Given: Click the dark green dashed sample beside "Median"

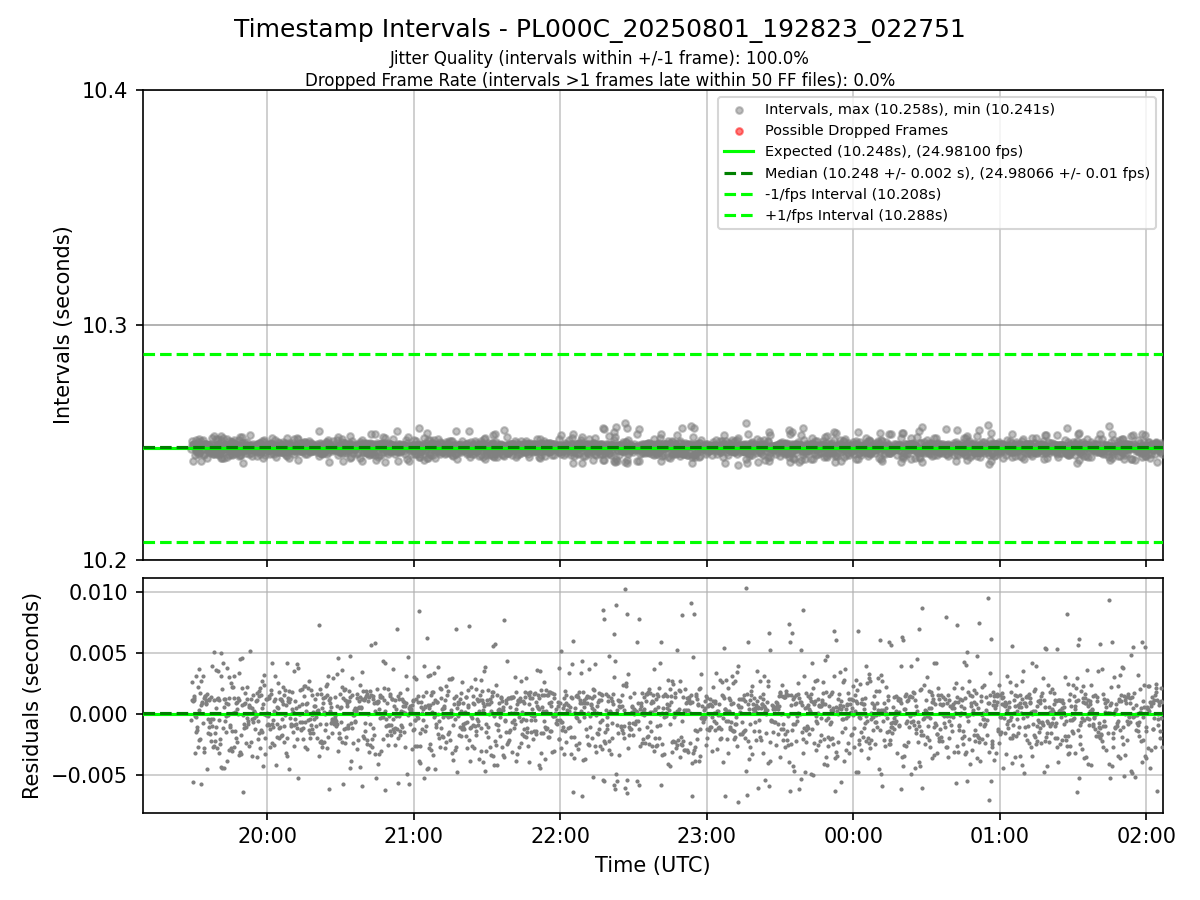Looking at the screenshot, I should [739, 173].
